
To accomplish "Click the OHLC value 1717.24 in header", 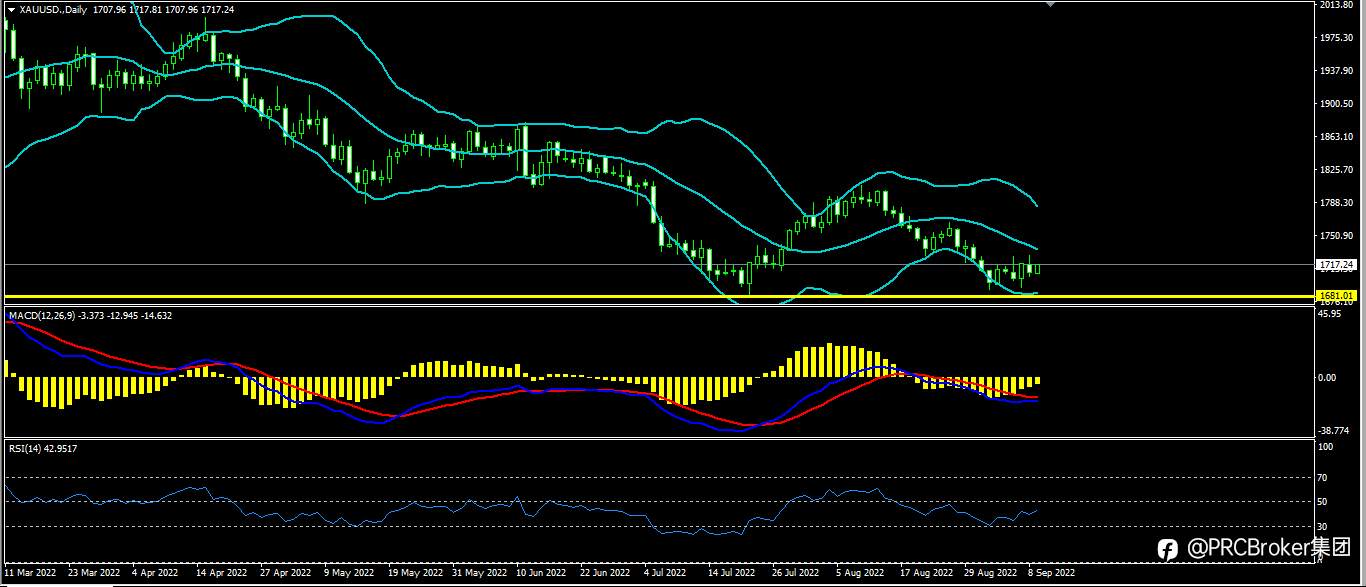I will [218, 9].
